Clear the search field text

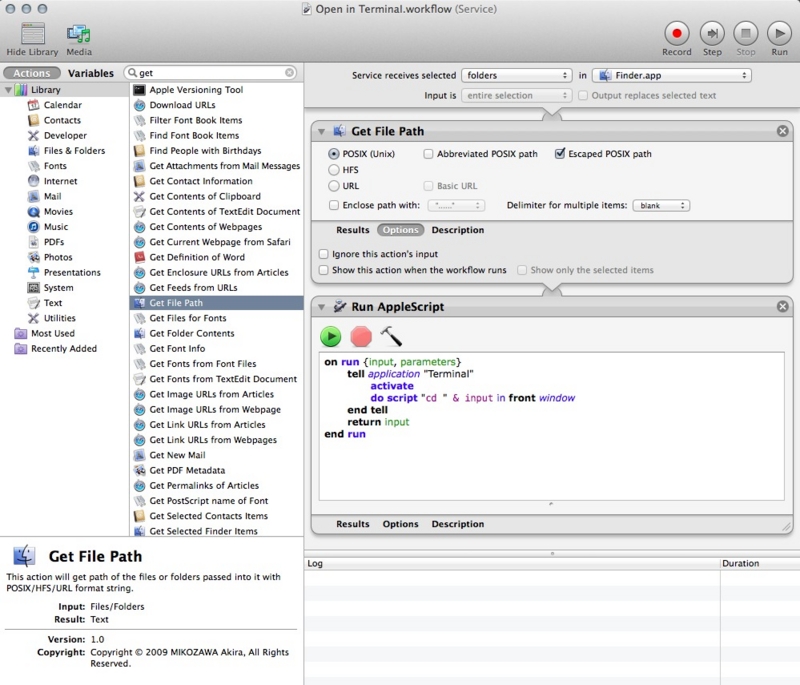click(x=289, y=73)
